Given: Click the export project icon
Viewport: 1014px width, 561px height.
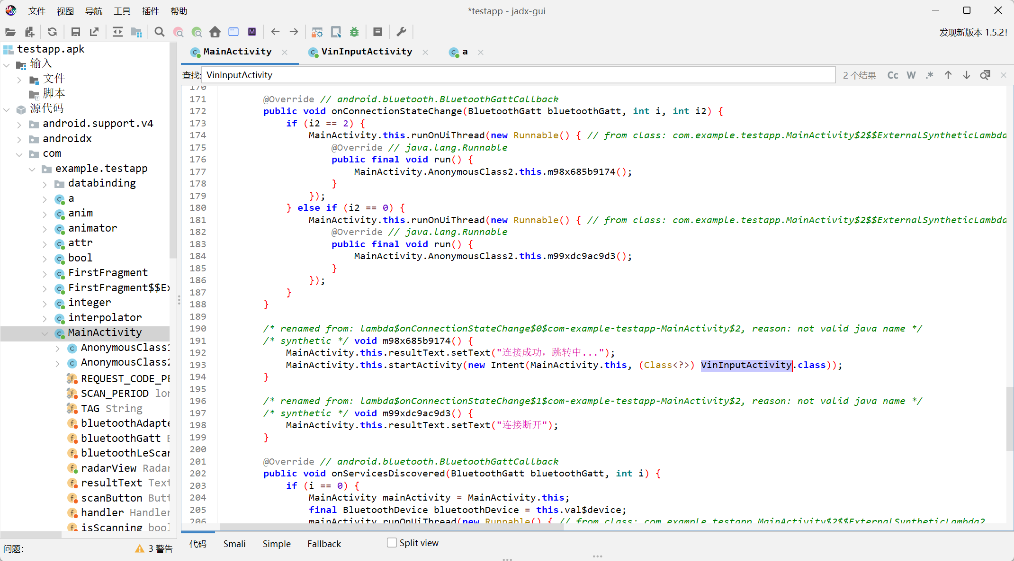Looking at the screenshot, I should 94,32.
